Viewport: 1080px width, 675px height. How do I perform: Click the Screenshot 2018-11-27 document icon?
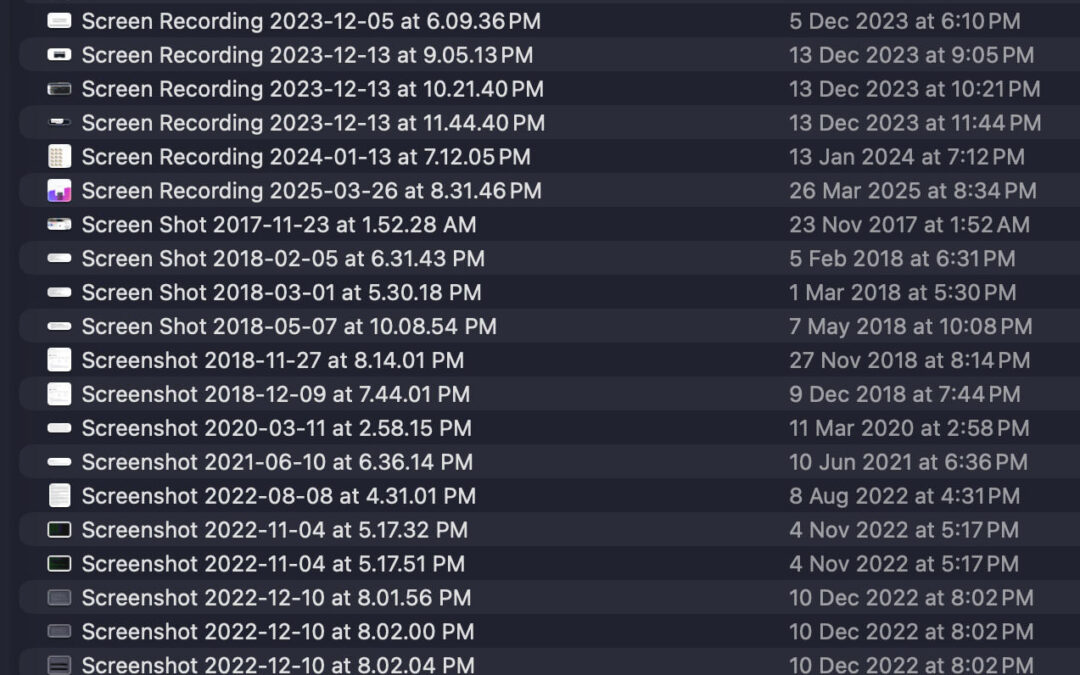pos(60,359)
